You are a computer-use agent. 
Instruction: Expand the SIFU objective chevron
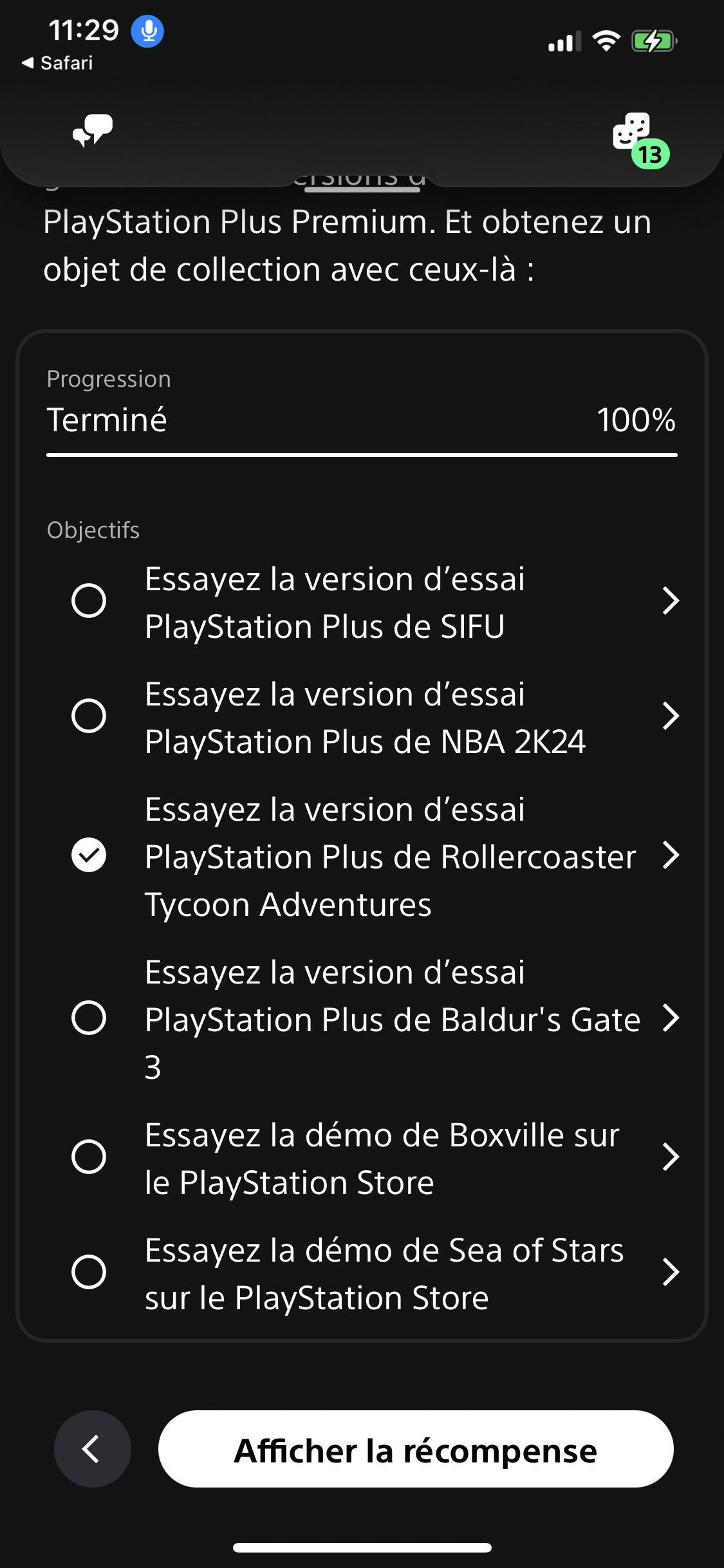[x=671, y=601]
